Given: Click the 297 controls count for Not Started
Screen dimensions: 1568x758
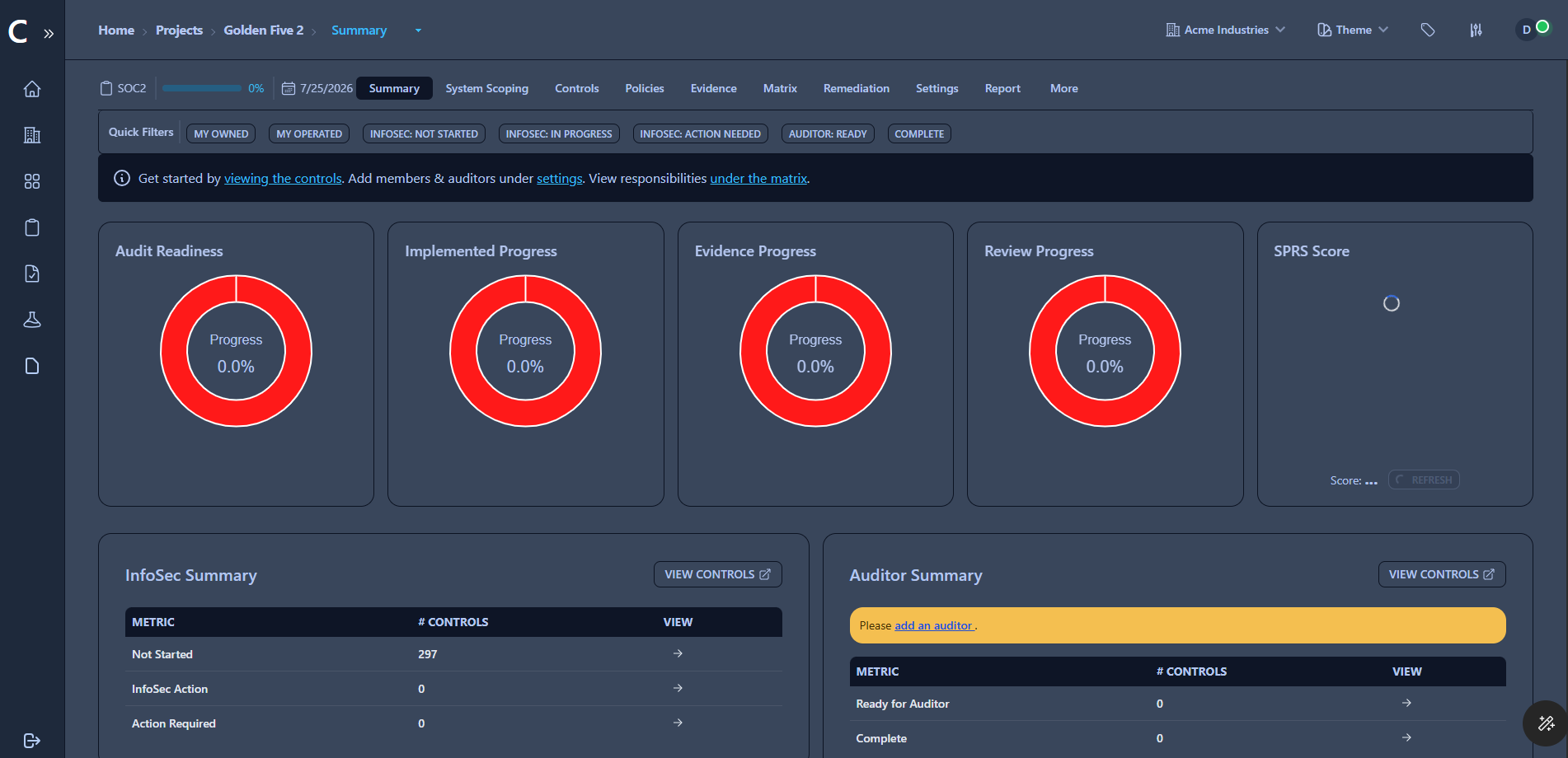Looking at the screenshot, I should click(x=427, y=654).
